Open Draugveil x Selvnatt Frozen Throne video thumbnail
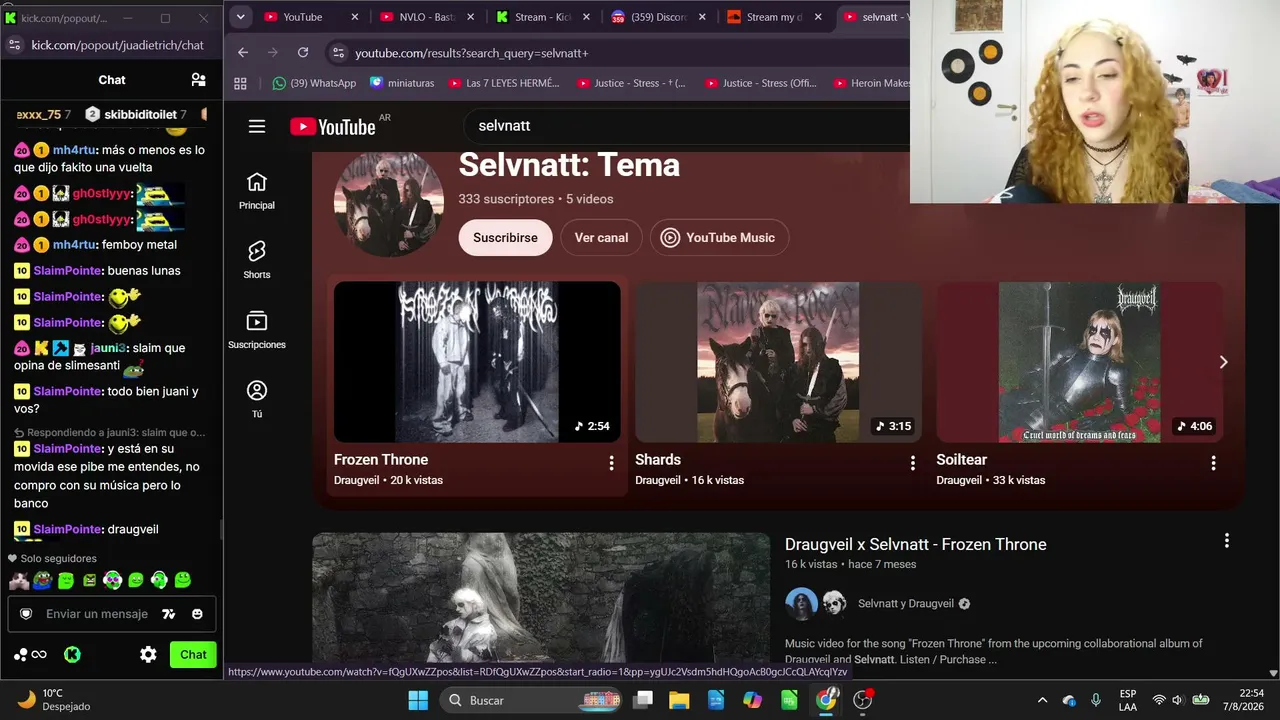Image resolution: width=1280 pixels, height=720 pixels. (x=541, y=600)
